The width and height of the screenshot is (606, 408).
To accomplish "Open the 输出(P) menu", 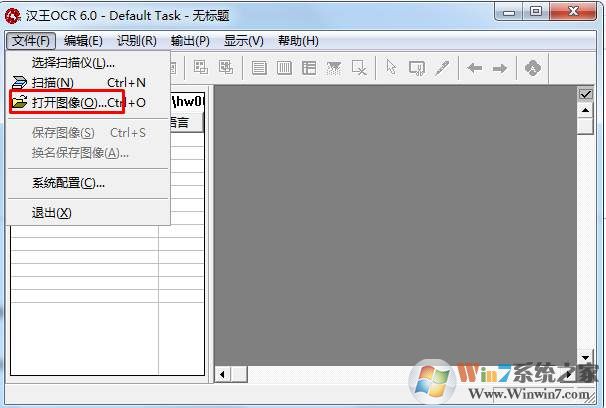I will (x=190, y=41).
